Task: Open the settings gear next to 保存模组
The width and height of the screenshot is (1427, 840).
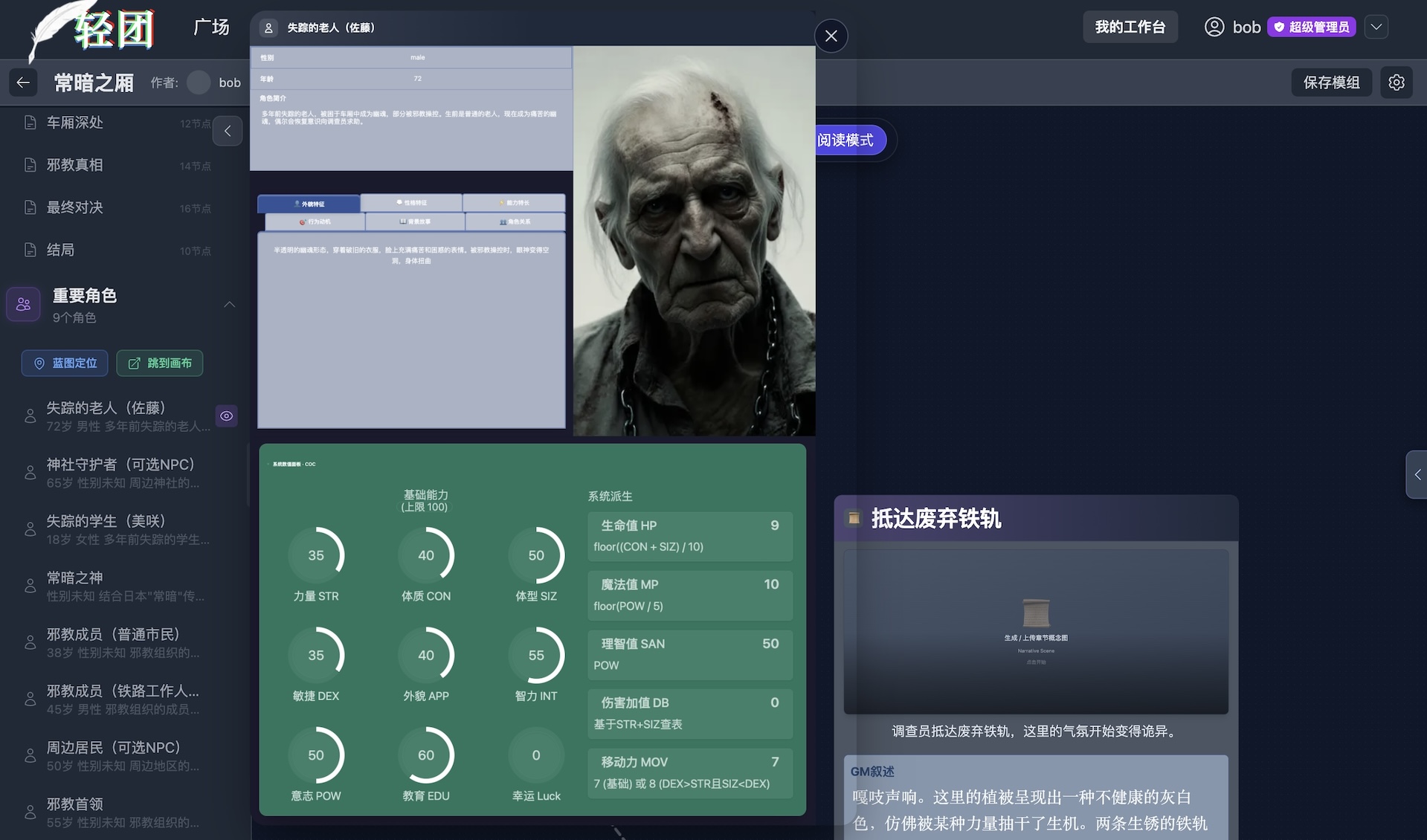Action: point(1396,83)
